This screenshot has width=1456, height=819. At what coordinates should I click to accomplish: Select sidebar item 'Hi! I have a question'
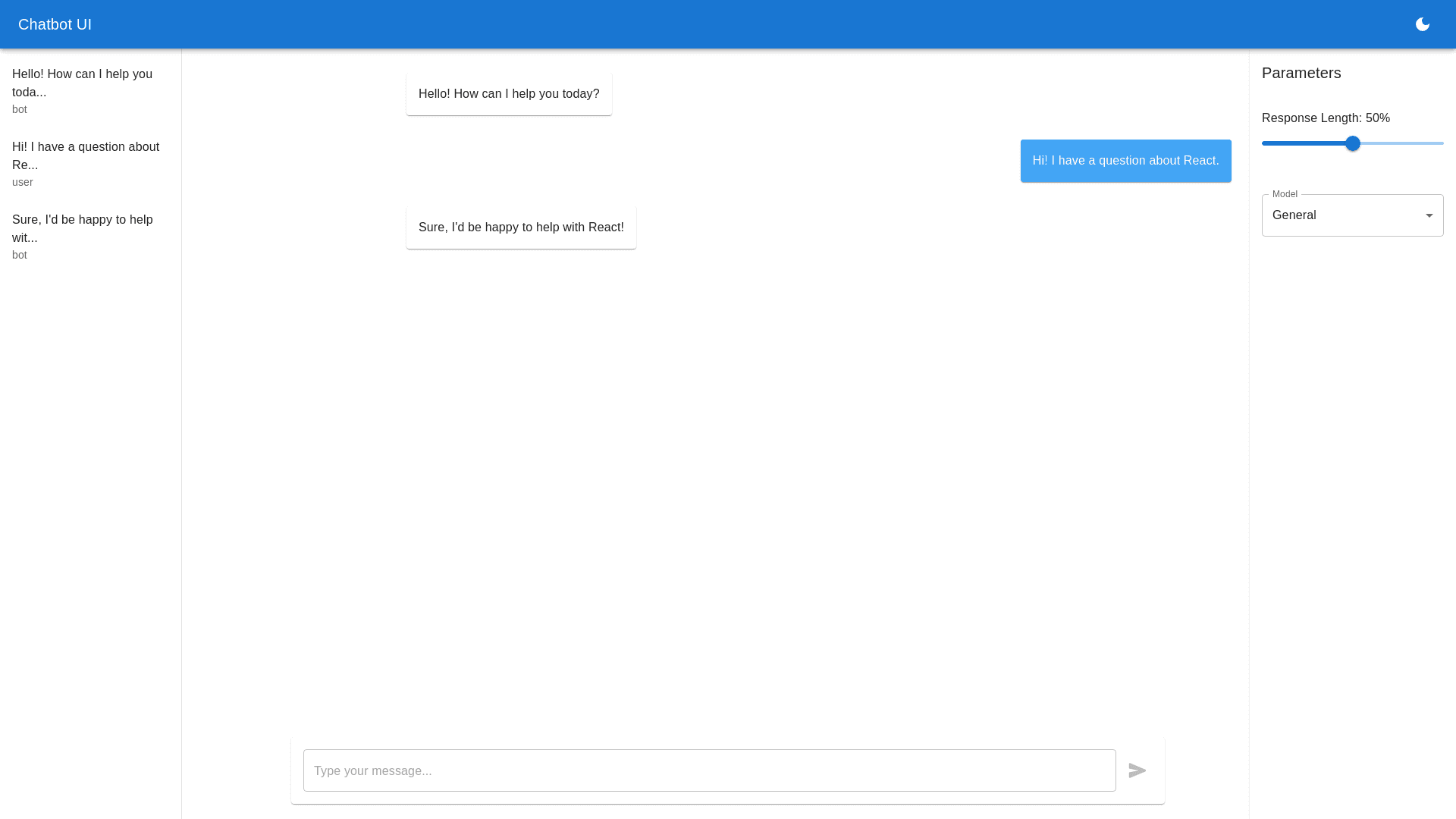(x=85, y=155)
